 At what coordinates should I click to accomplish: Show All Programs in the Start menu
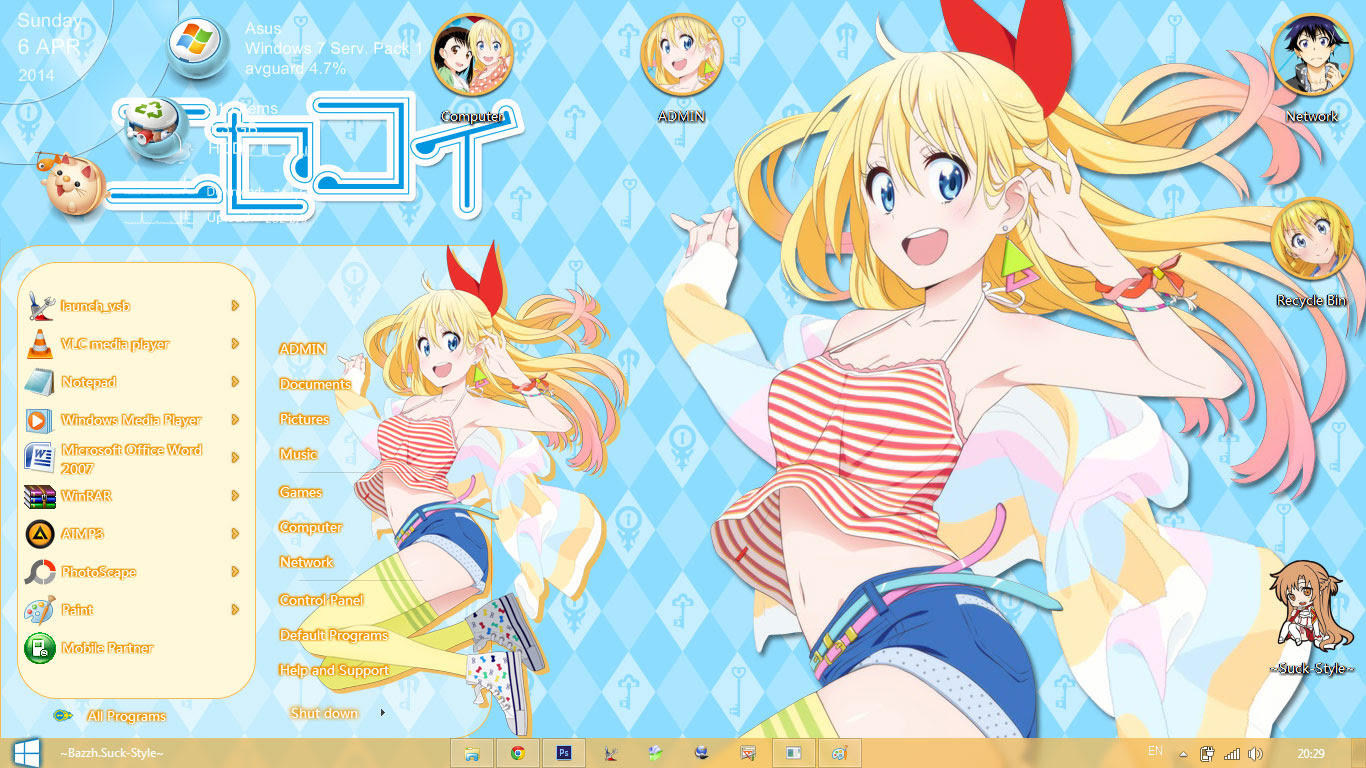(x=126, y=717)
